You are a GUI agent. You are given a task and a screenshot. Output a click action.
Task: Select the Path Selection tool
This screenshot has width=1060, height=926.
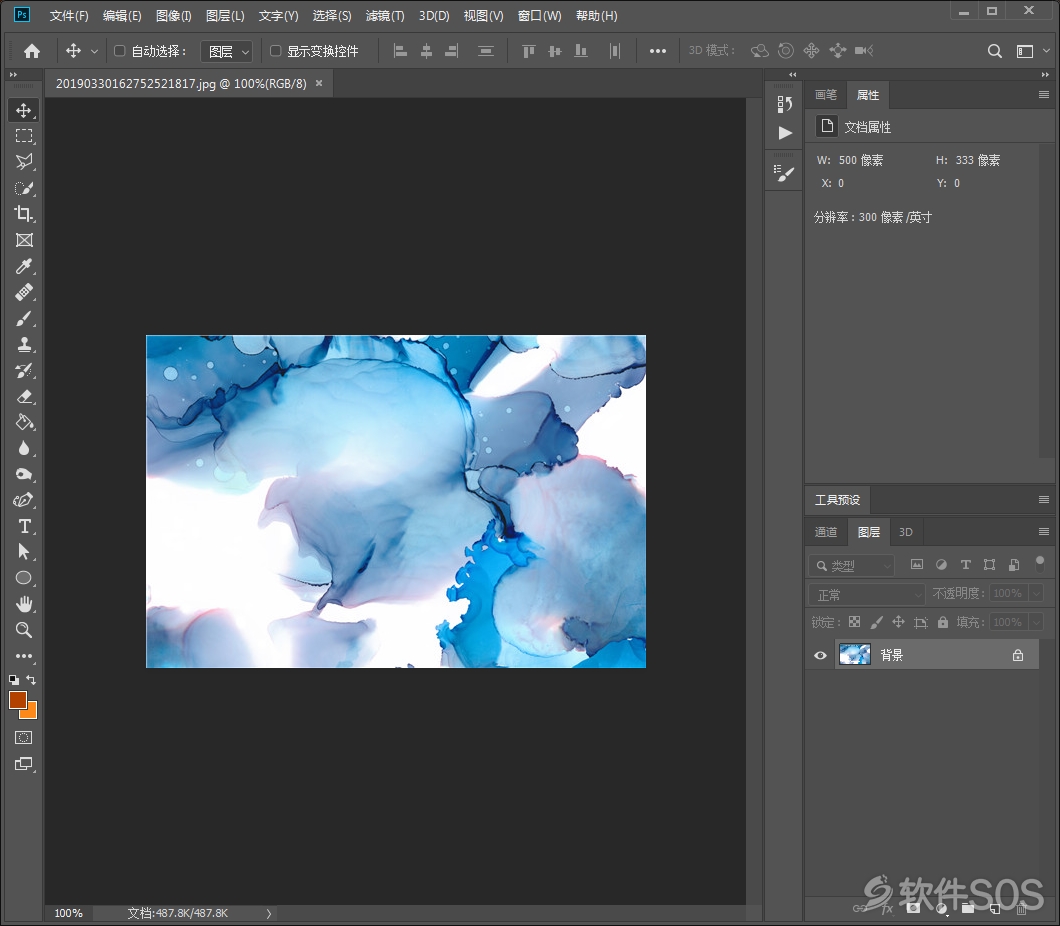24,552
